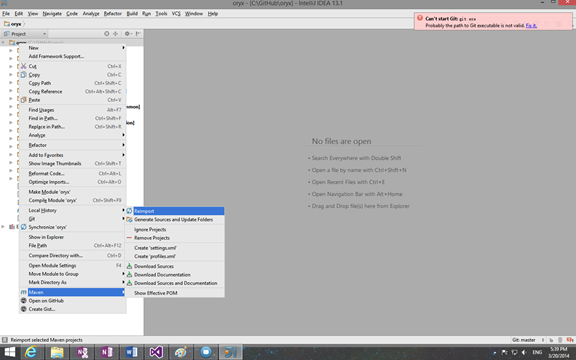This screenshot has width=576, height=360.
Task: Click Download Documentation entry
Action: 175,274
